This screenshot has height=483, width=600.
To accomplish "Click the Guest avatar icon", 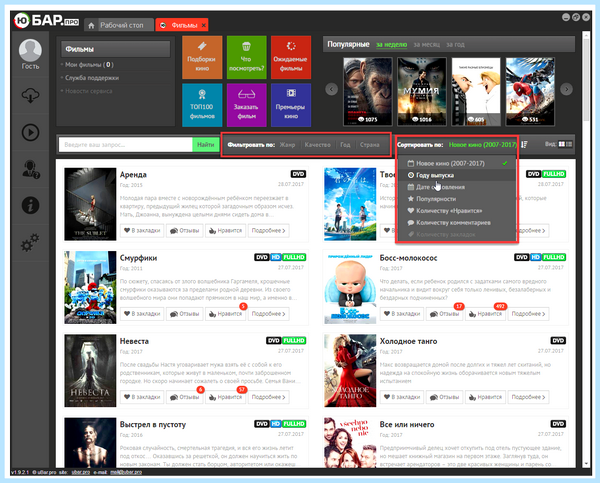I will click(30, 50).
